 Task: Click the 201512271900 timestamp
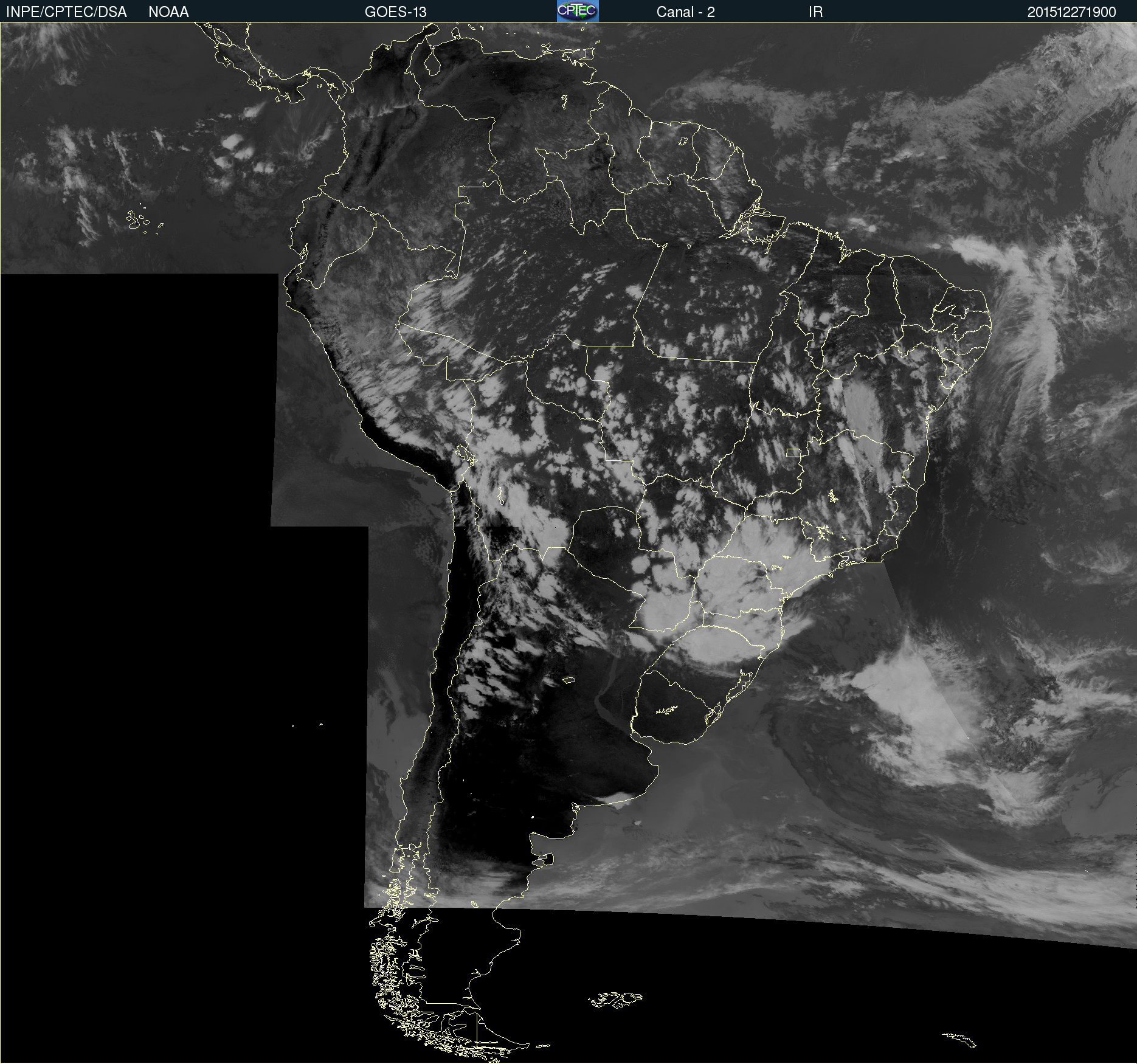[1072, 12]
